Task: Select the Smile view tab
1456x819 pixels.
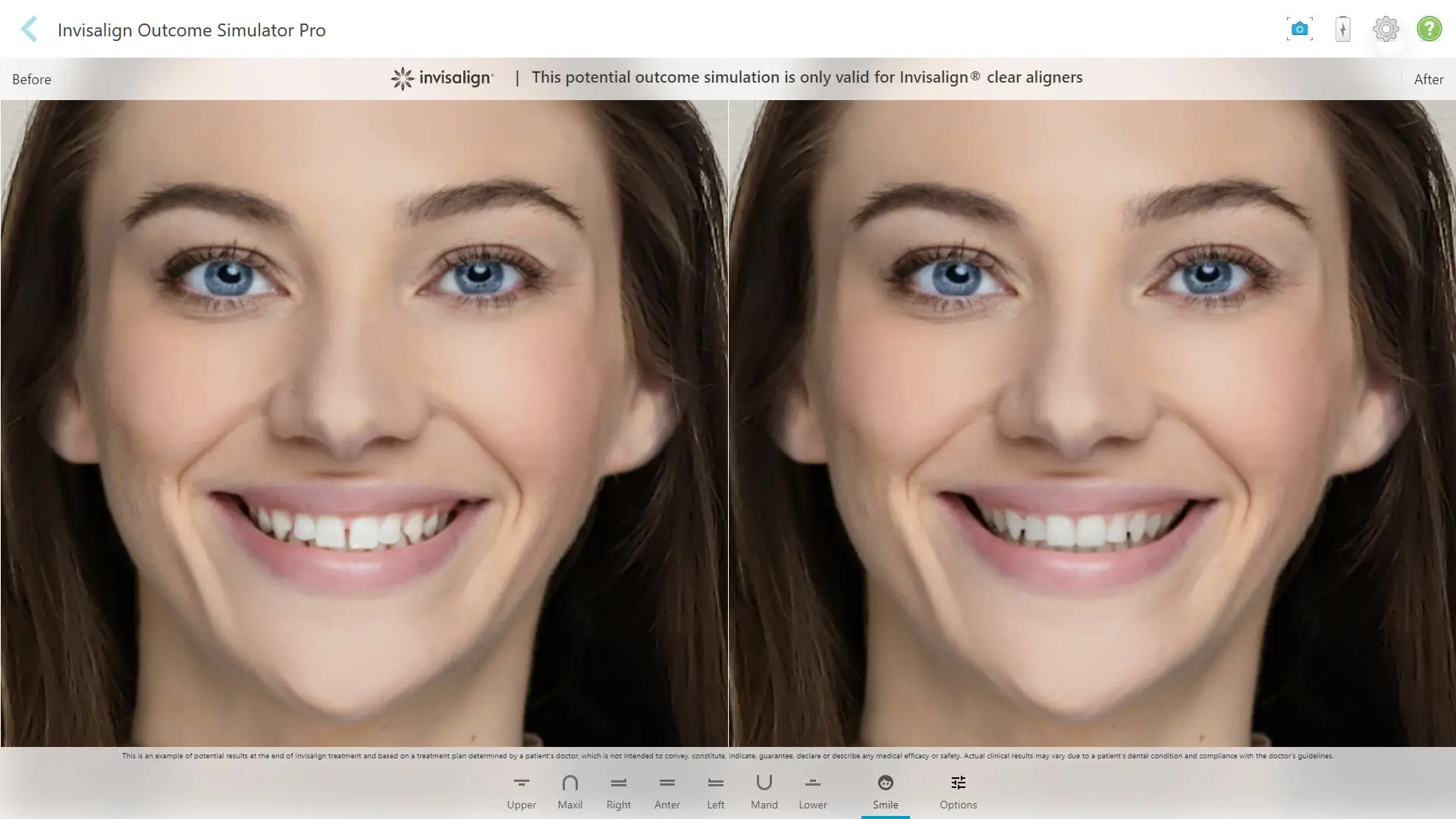Action: [886, 792]
